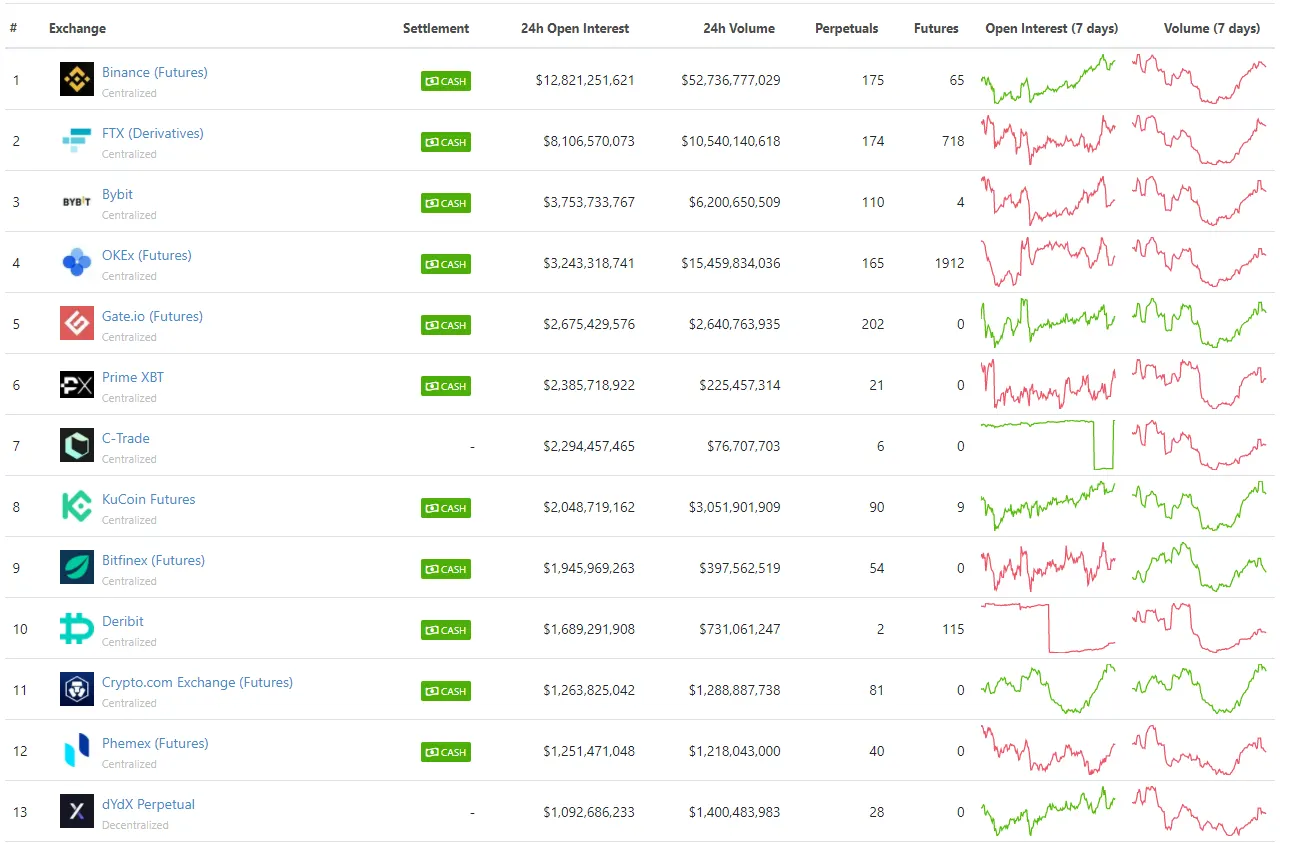Click the Volume (7 days) column header

tap(1212, 28)
